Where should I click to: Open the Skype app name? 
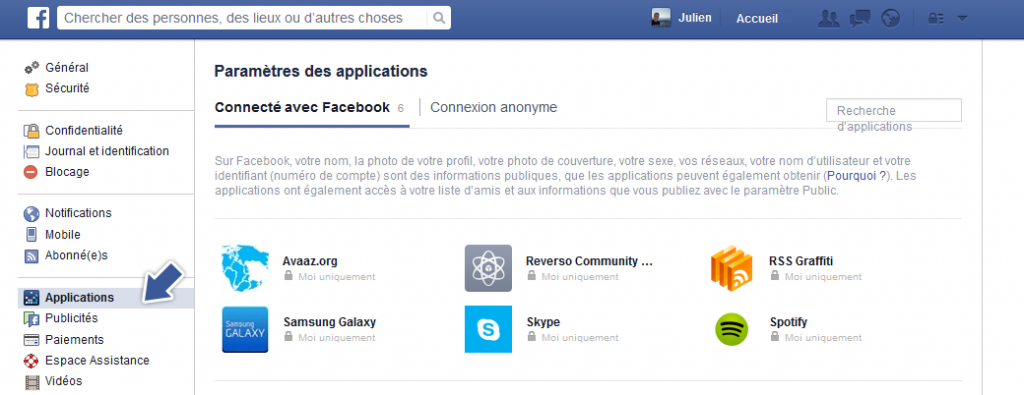coord(543,322)
